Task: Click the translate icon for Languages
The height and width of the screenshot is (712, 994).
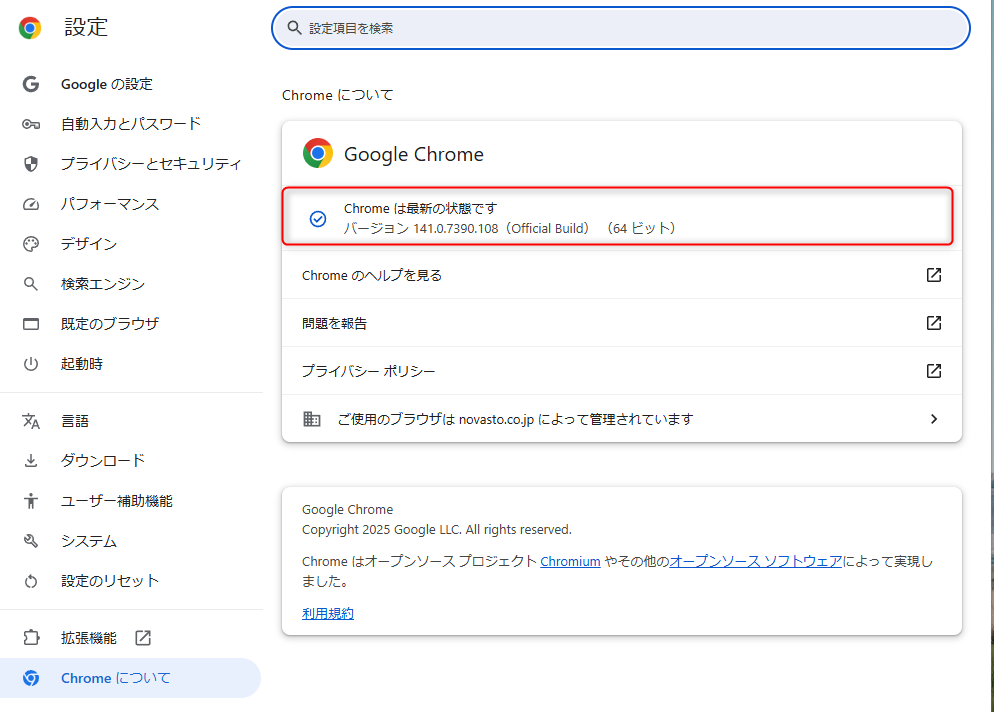Action: tap(31, 421)
